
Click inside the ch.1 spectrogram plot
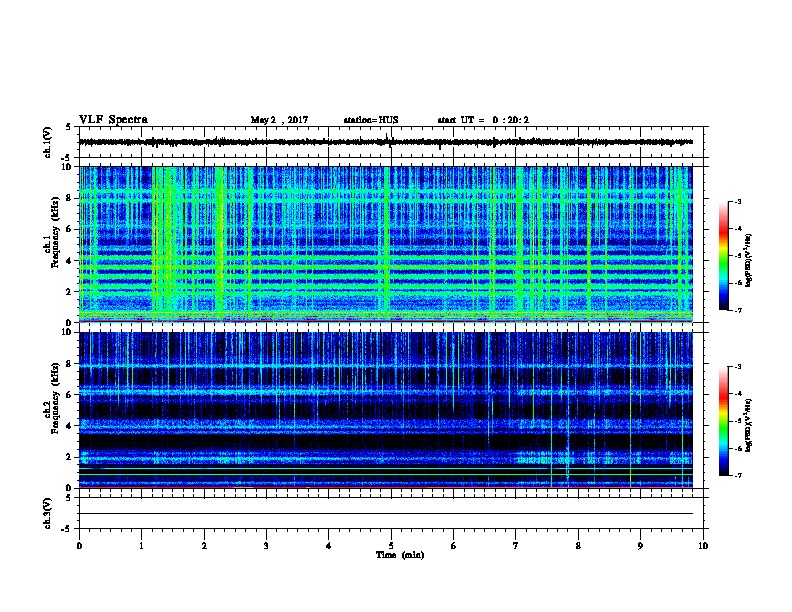pos(386,244)
